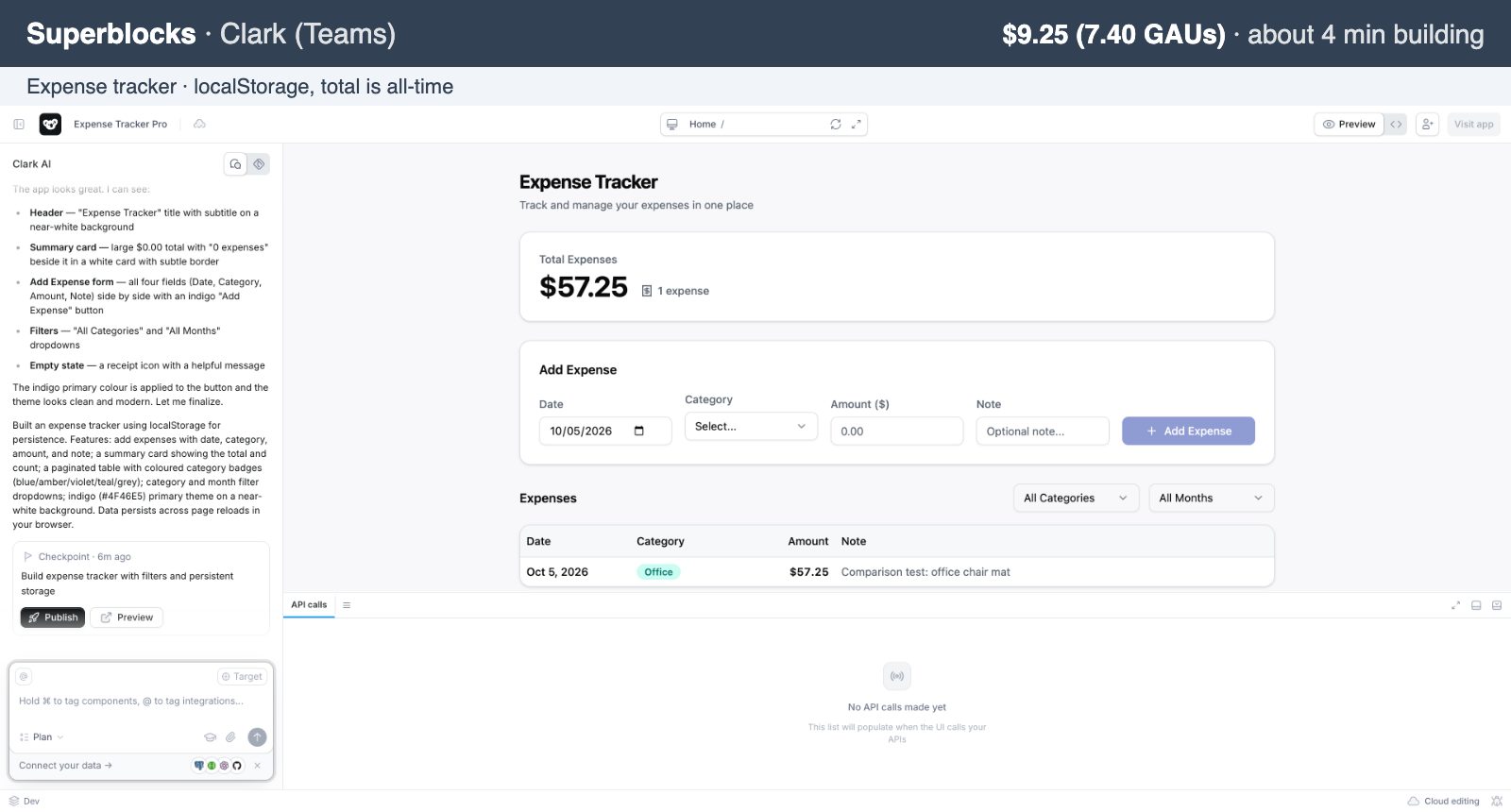
Task: Click the PostgreSQL integration icon
Action: pos(198,766)
